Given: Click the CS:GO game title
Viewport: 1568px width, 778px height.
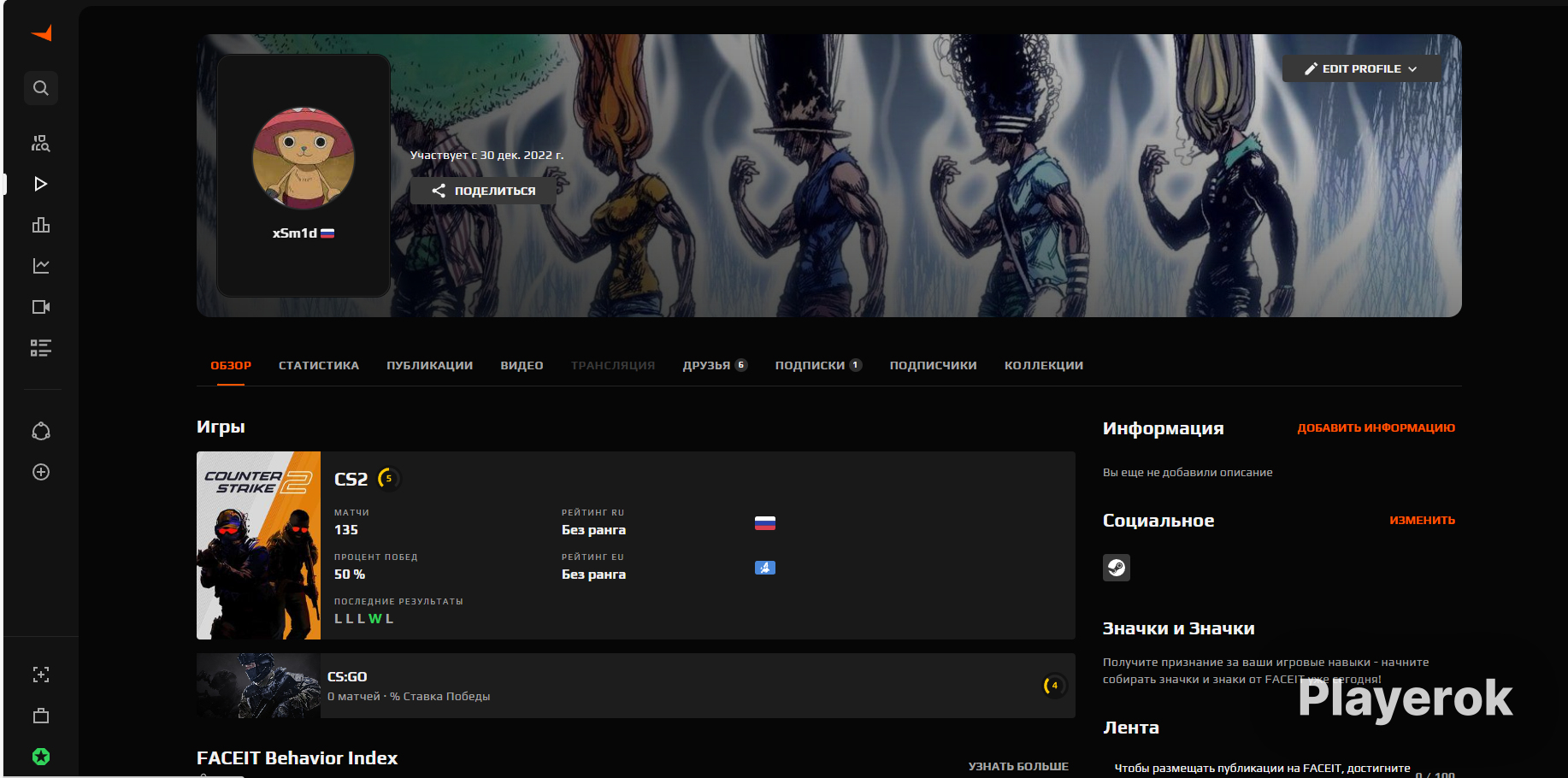Looking at the screenshot, I should pyautogui.click(x=347, y=677).
